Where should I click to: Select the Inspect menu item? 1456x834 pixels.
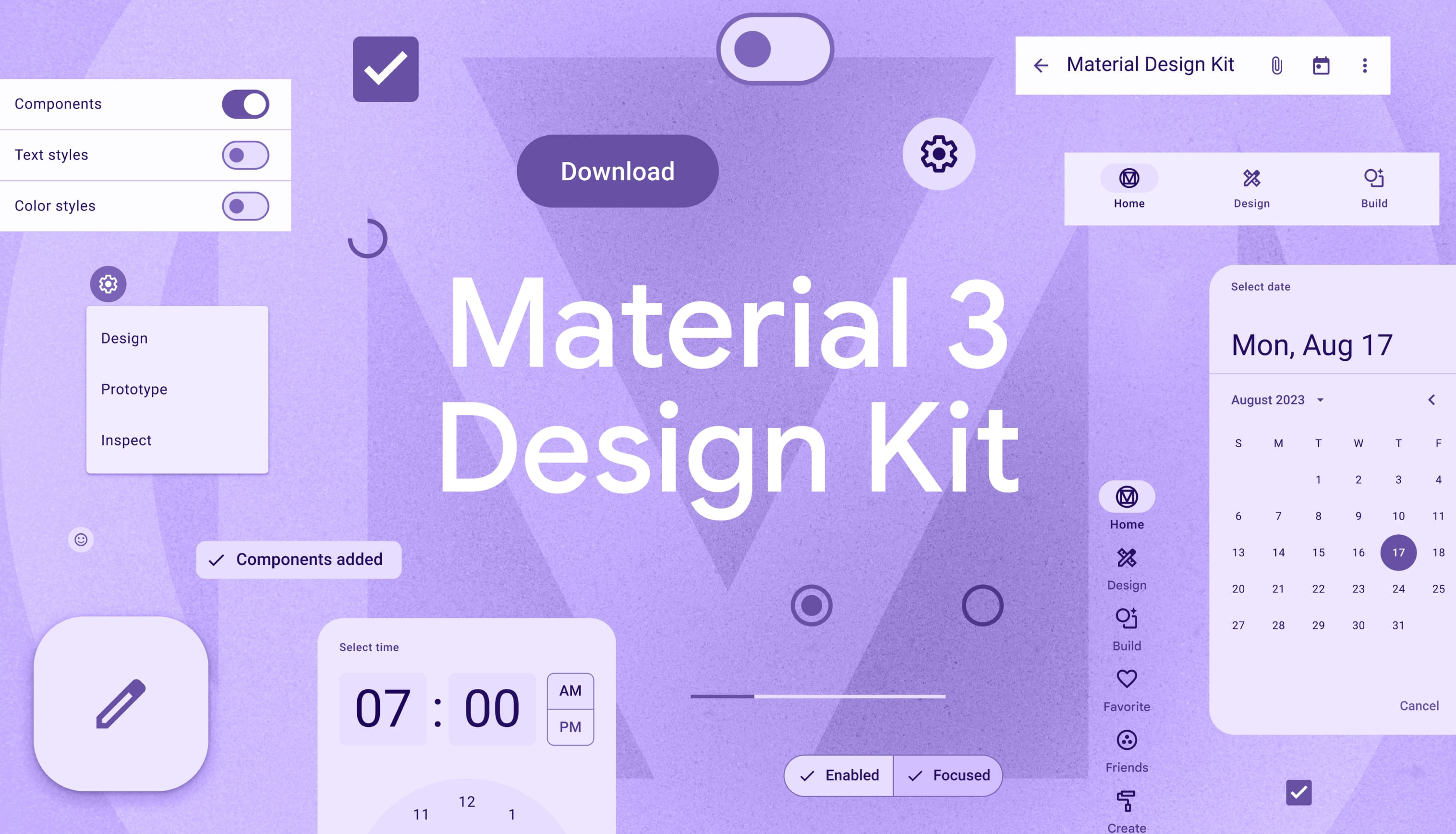pos(127,440)
